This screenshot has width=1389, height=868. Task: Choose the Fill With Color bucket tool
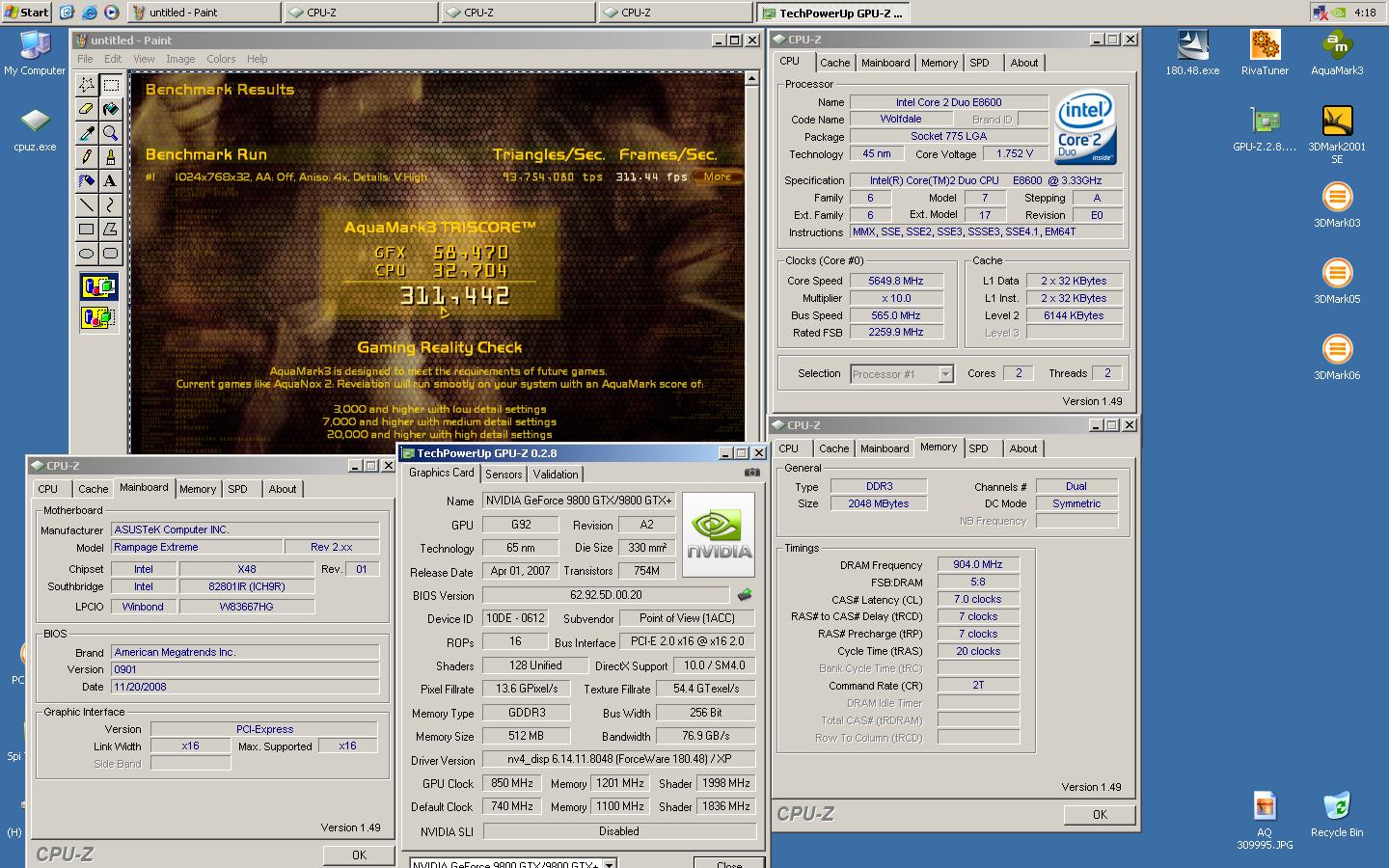point(111,109)
